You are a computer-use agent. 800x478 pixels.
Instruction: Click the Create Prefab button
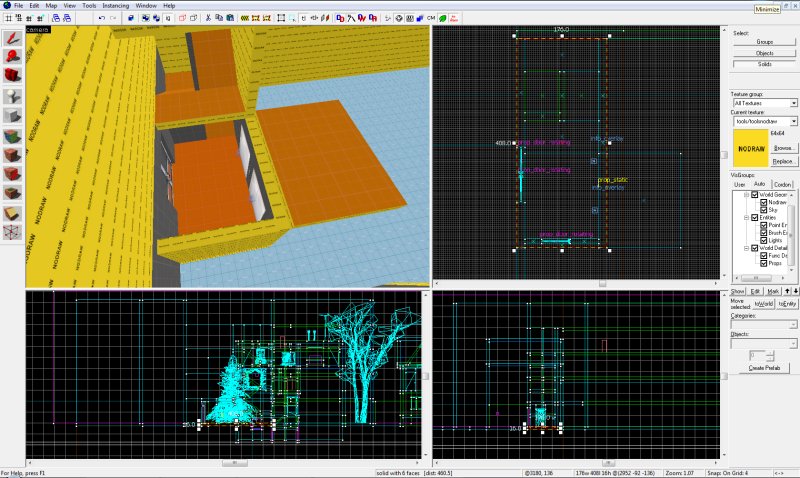click(764, 368)
